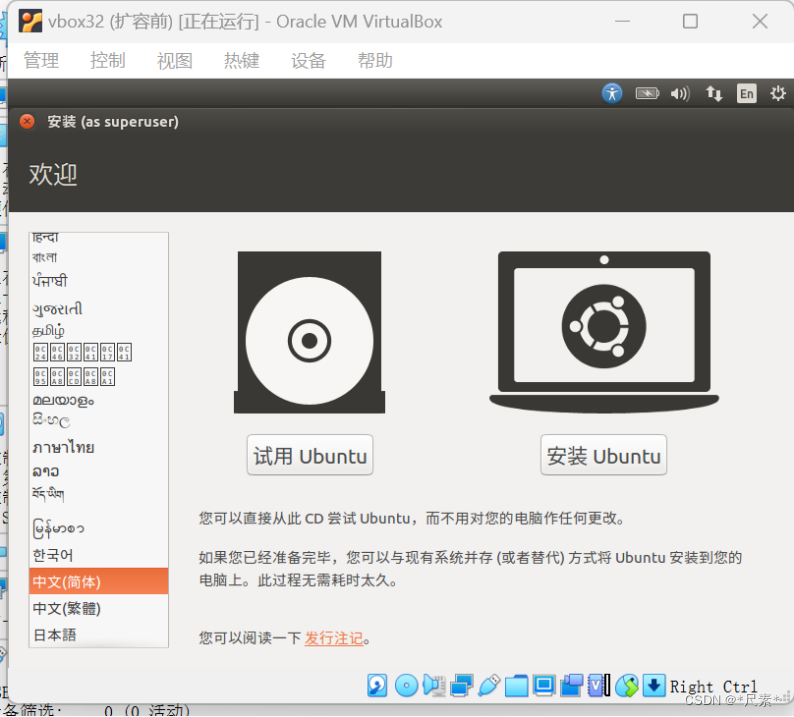Click the shared folders status icon
The height and width of the screenshot is (717, 794).
click(516, 686)
